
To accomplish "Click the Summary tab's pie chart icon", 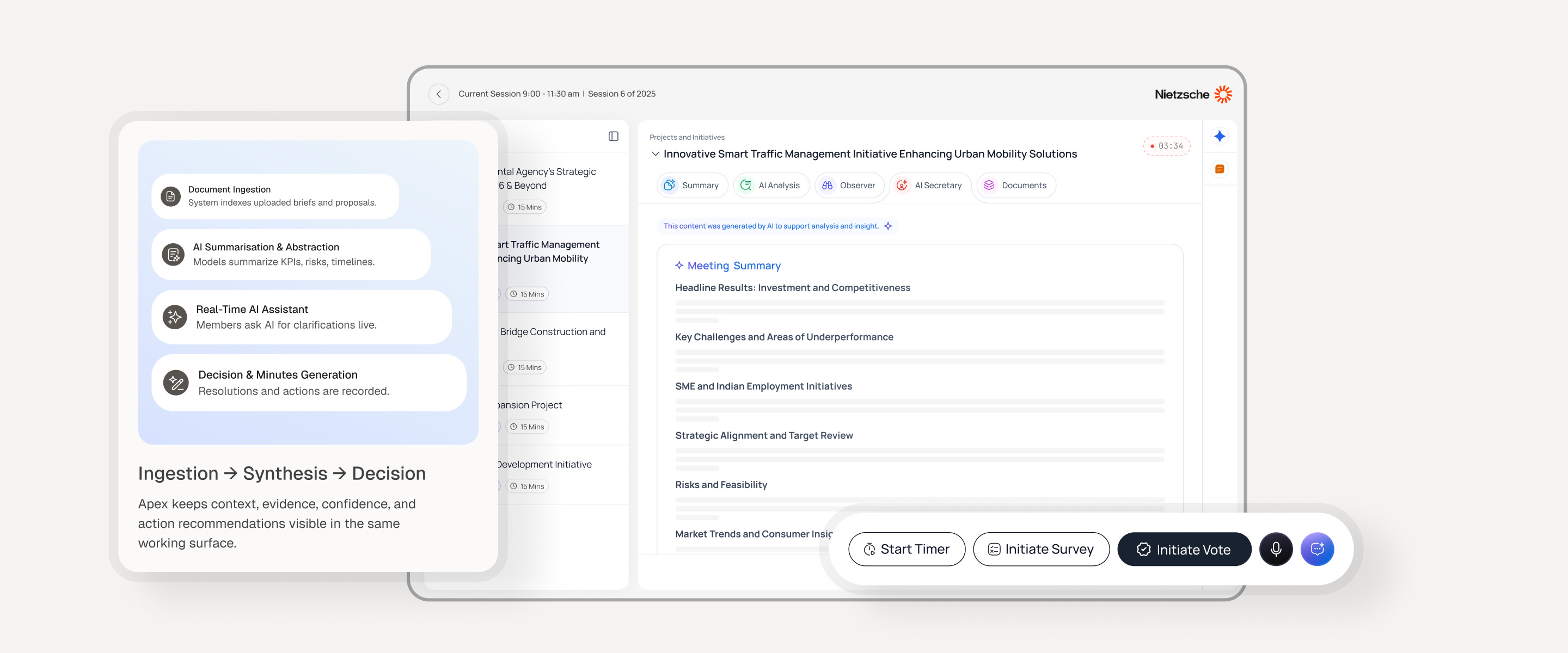I will coord(670,185).
